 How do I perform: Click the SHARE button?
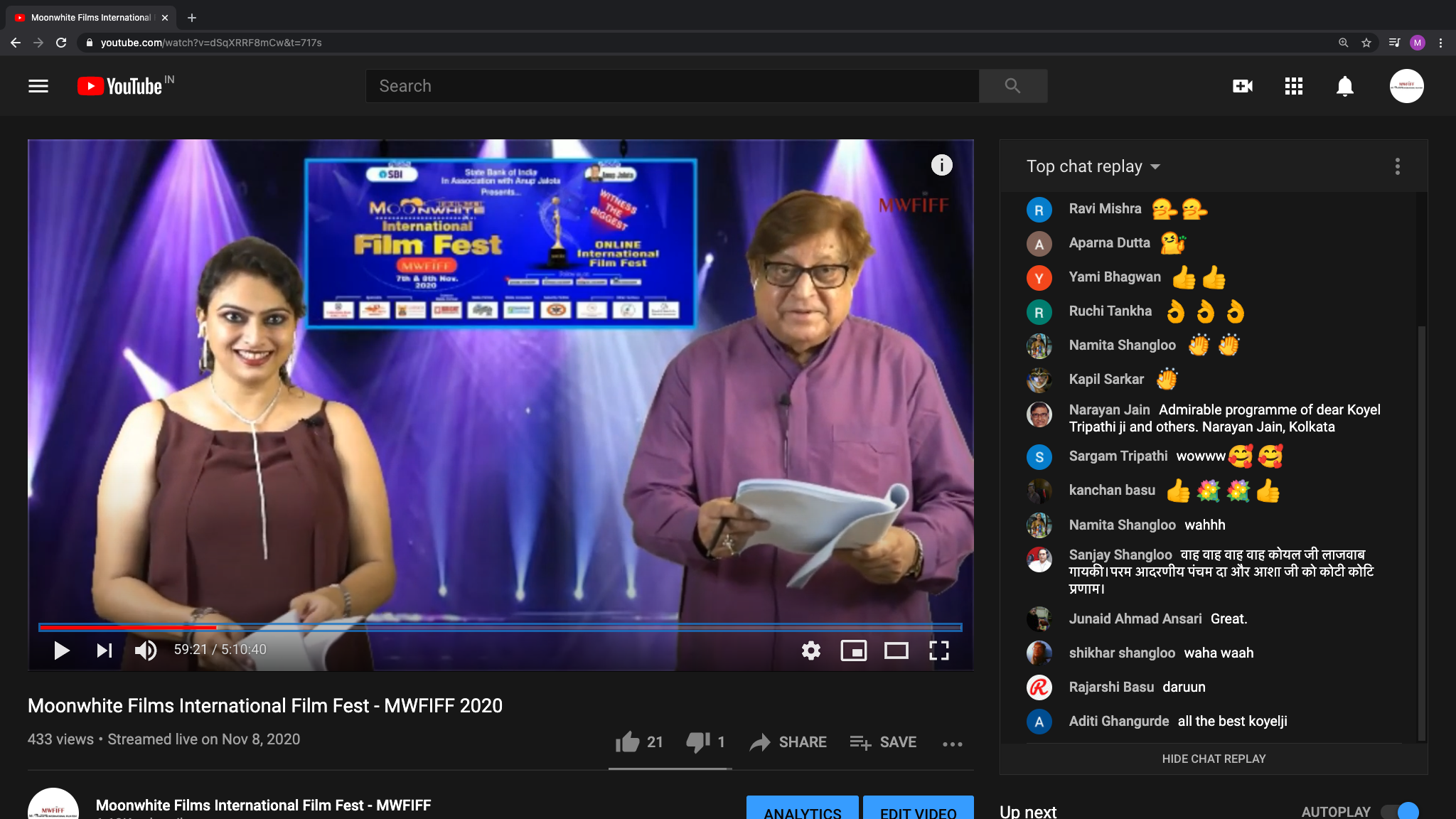point(788,742)
